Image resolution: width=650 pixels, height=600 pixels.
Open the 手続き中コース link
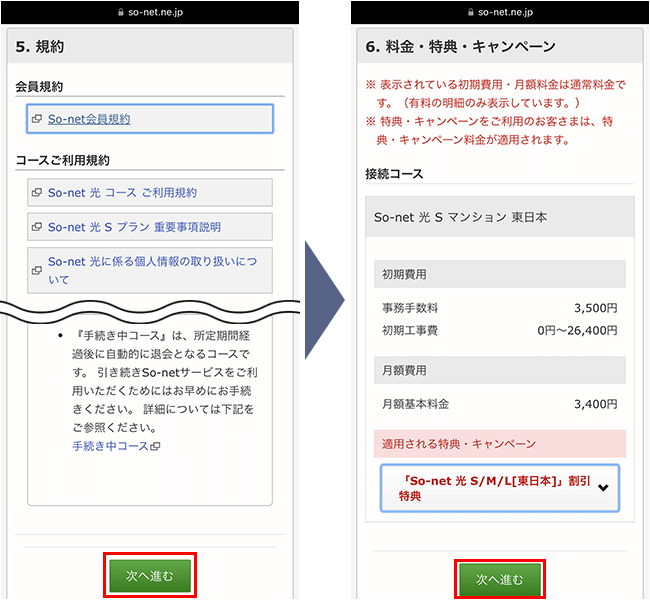click(110, 446)
